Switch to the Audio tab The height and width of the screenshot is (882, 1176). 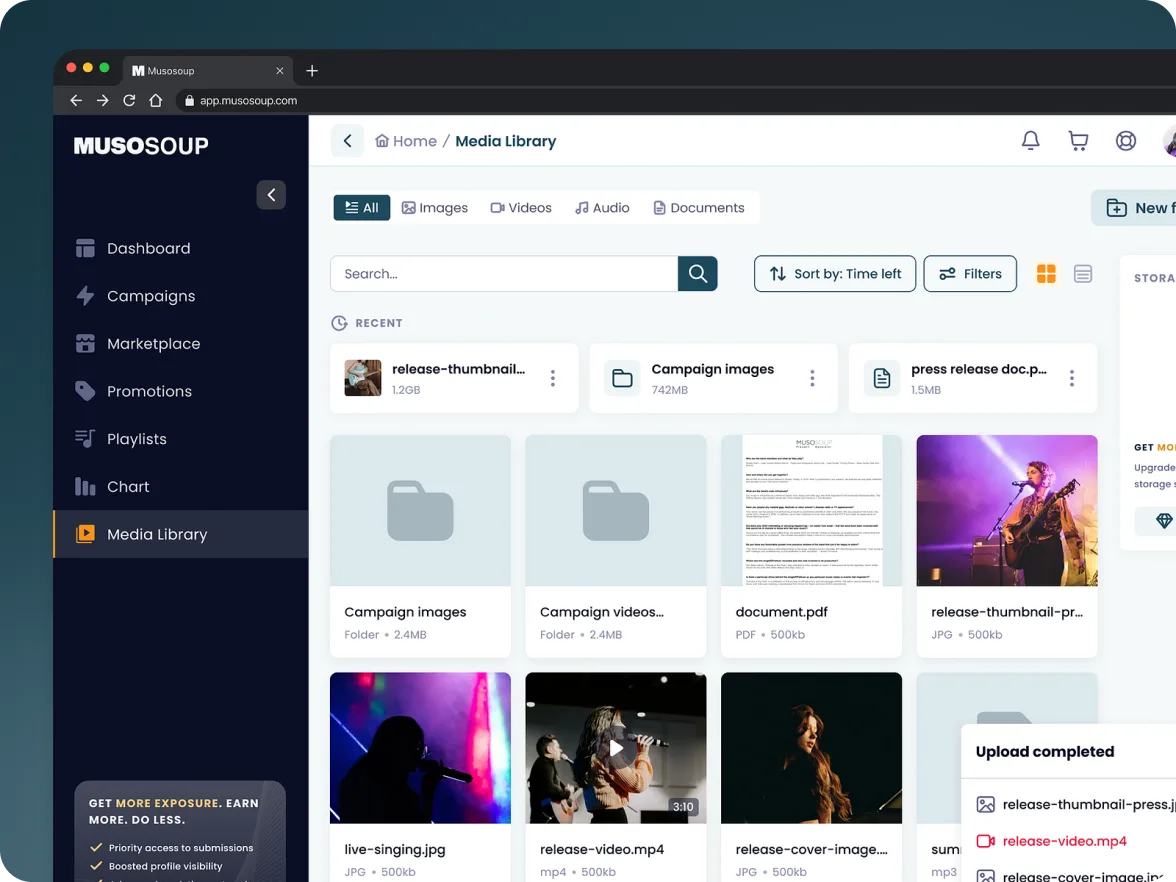pyautogui.click(x=602, y=208)
